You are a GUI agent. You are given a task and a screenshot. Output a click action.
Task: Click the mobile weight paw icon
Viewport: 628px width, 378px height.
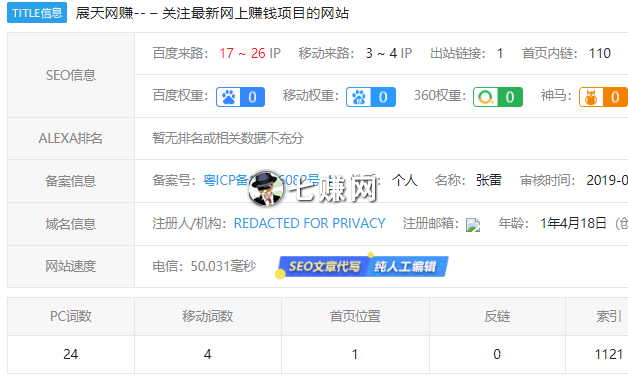[358, 97]
